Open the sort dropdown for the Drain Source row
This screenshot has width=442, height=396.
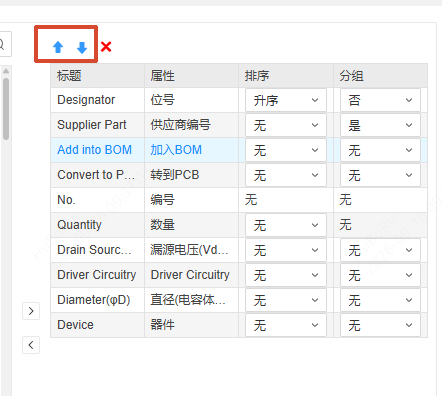coord(286,250)
